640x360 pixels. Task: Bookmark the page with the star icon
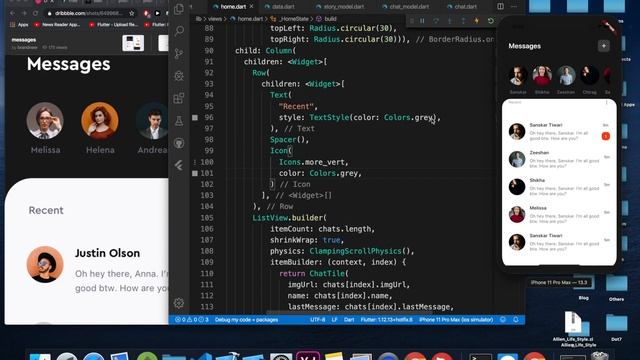[x=131, y=13]
